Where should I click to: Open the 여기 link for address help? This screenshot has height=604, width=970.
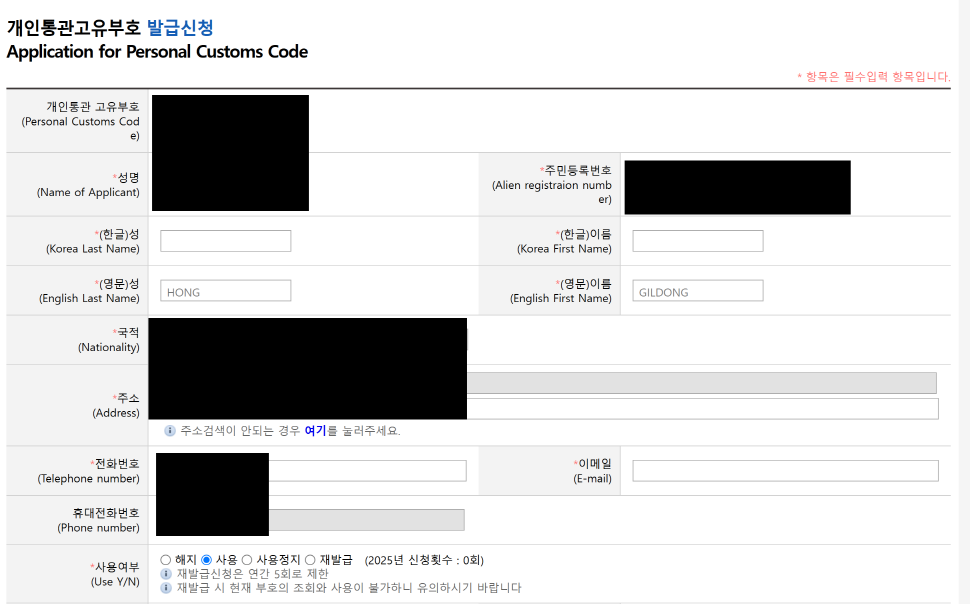coord(315,431)
